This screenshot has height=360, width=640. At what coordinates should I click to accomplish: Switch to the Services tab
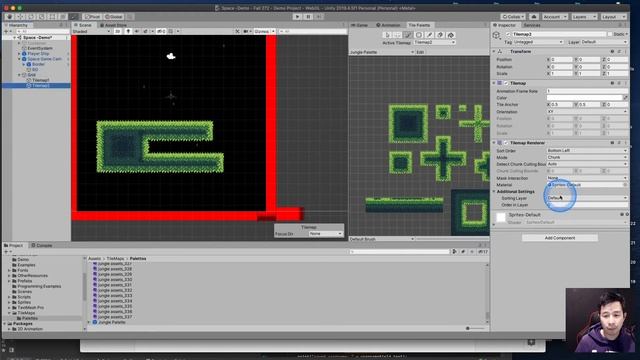tap(532, 25)
